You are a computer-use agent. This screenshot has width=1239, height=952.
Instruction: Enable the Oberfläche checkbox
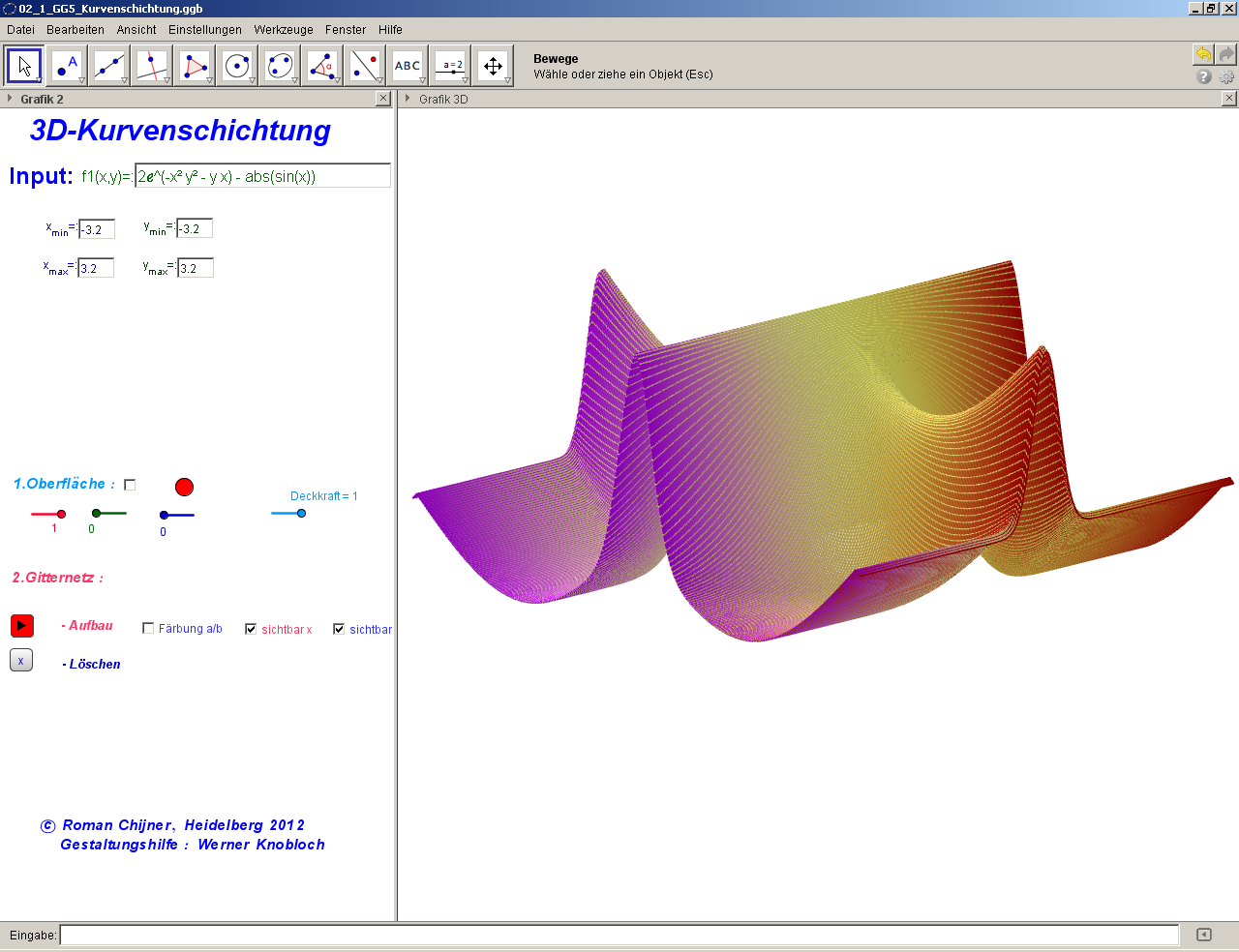click(x=130, y=485)
